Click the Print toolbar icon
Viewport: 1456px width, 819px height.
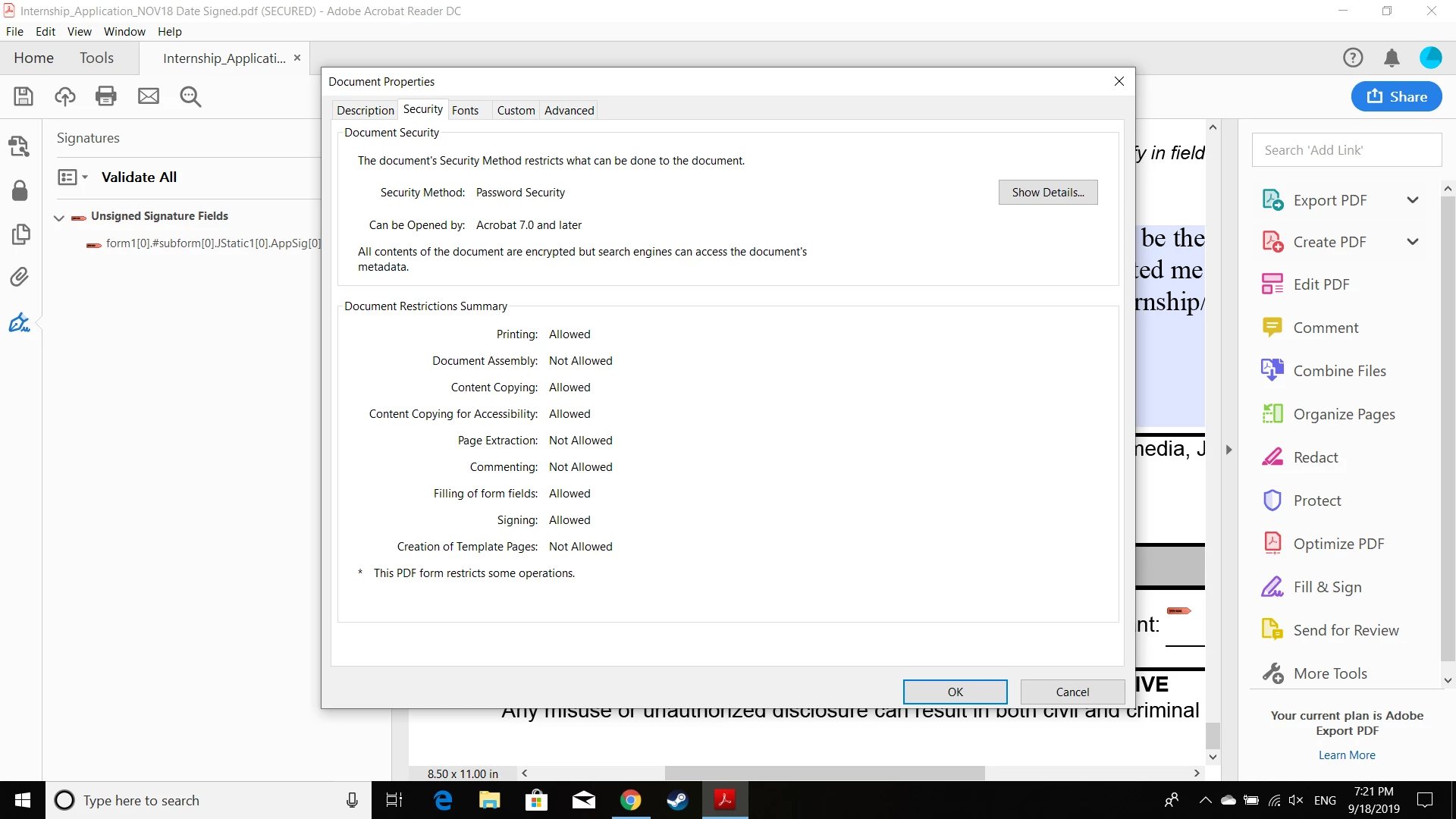point(106,96)
